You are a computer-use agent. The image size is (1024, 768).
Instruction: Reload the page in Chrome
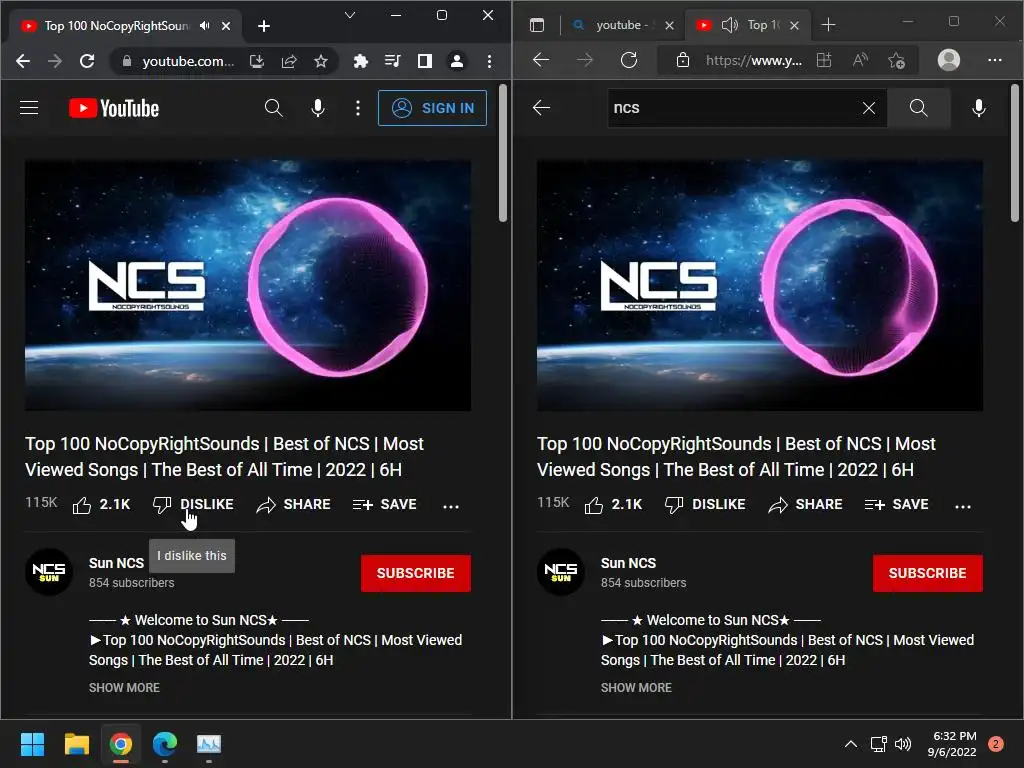(87, 61)
